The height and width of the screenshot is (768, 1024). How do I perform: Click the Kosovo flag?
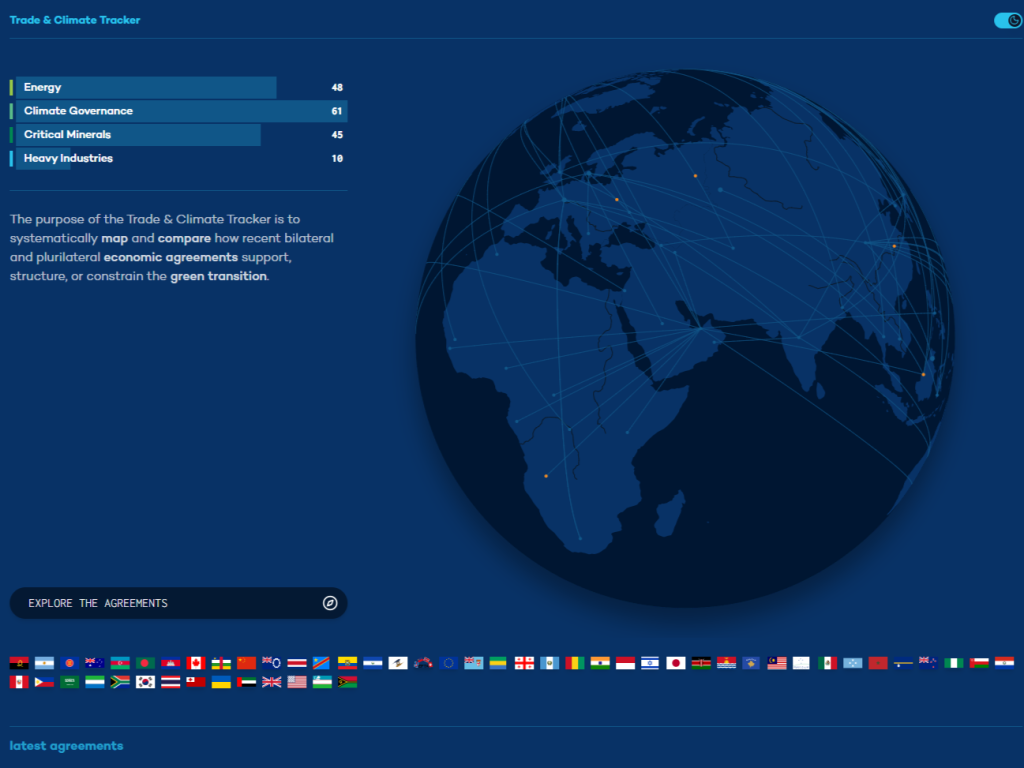tap(751, 663)
